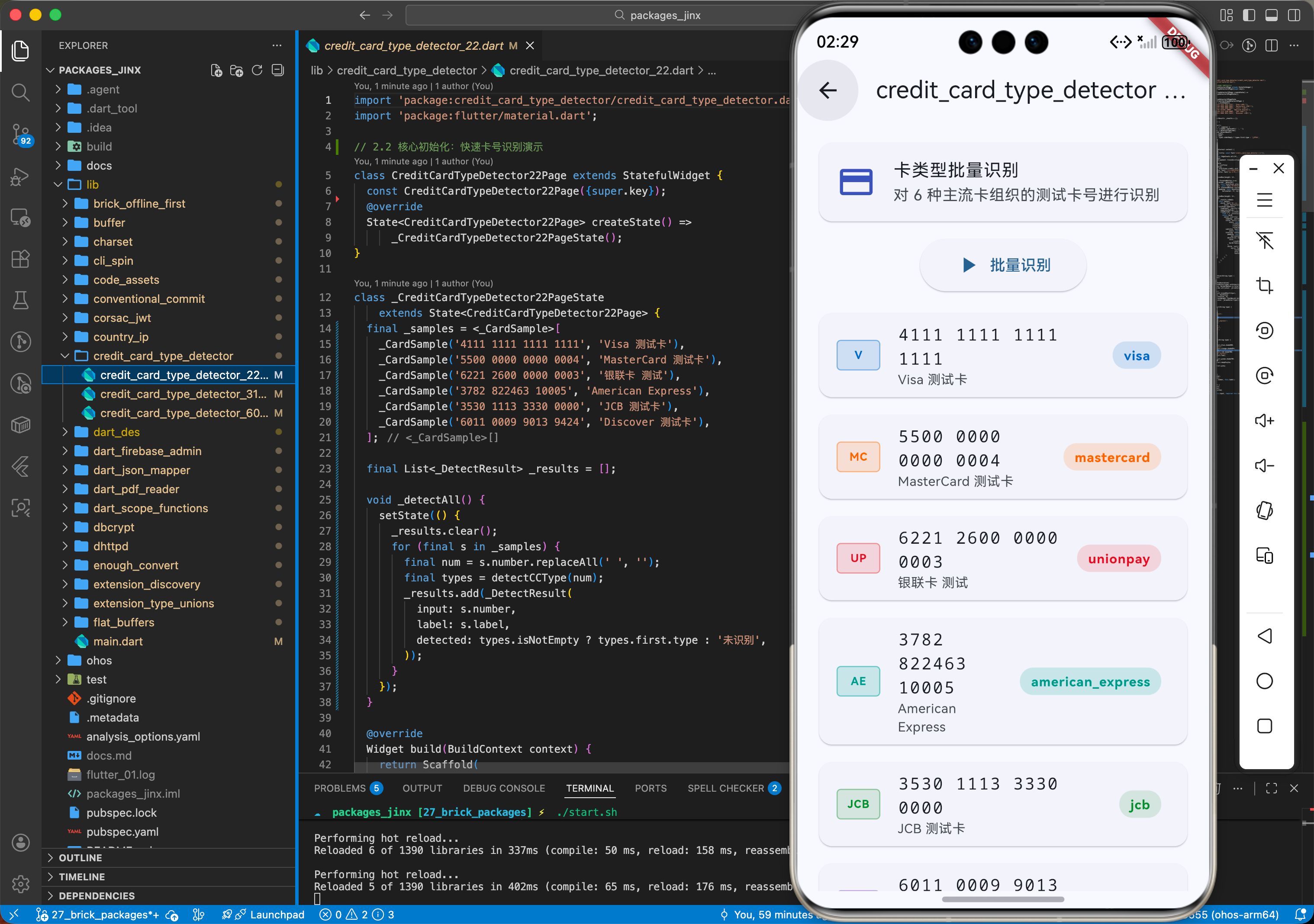
Task: Expand the OUTLINE section
Action: coord(80,858)
